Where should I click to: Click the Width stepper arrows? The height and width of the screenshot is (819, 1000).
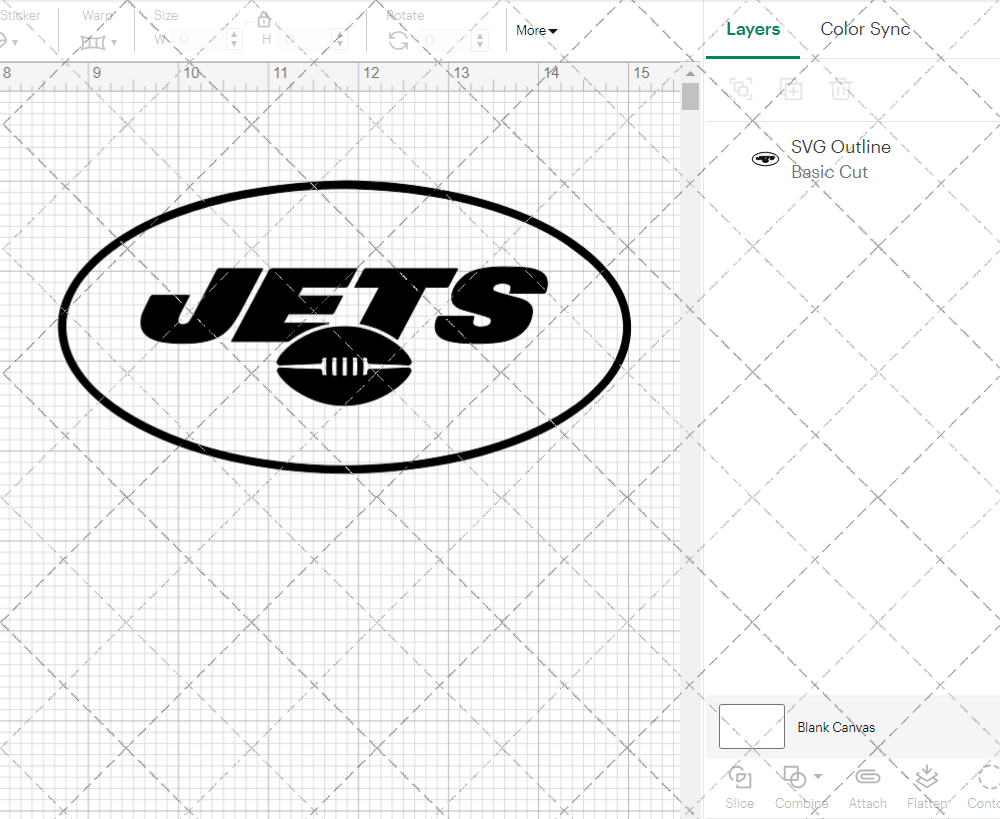coord(234,40)
